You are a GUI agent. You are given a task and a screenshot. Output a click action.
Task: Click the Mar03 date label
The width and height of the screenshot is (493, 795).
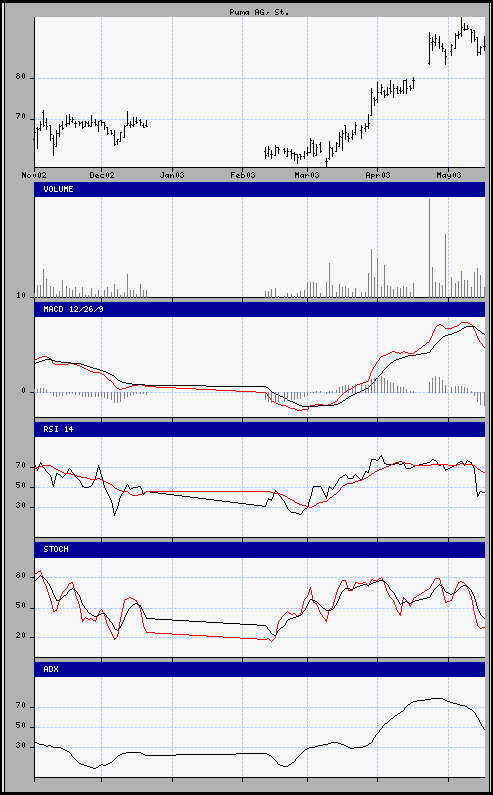[307, 175]
